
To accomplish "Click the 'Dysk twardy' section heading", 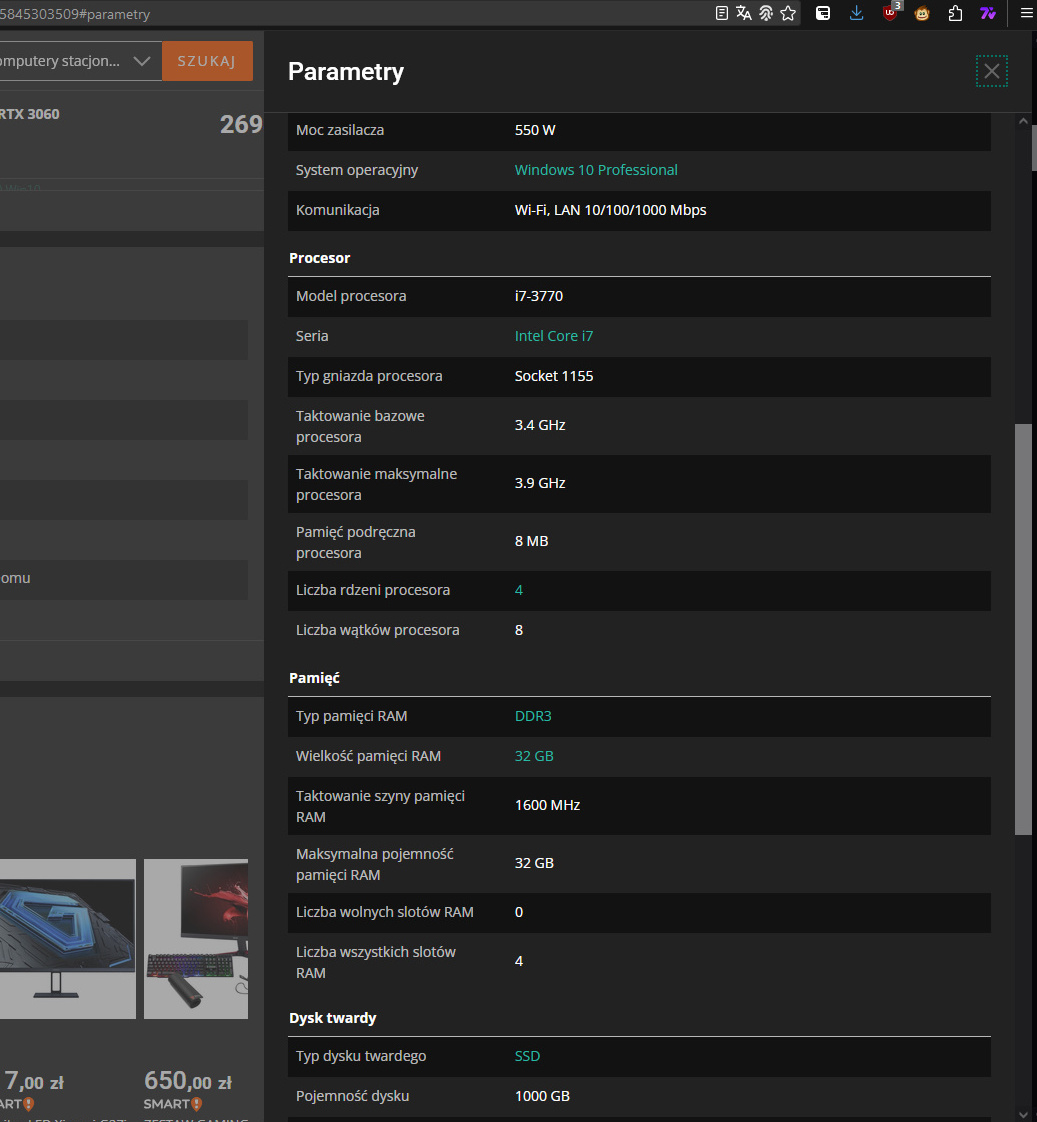I will click(333, 1018).
